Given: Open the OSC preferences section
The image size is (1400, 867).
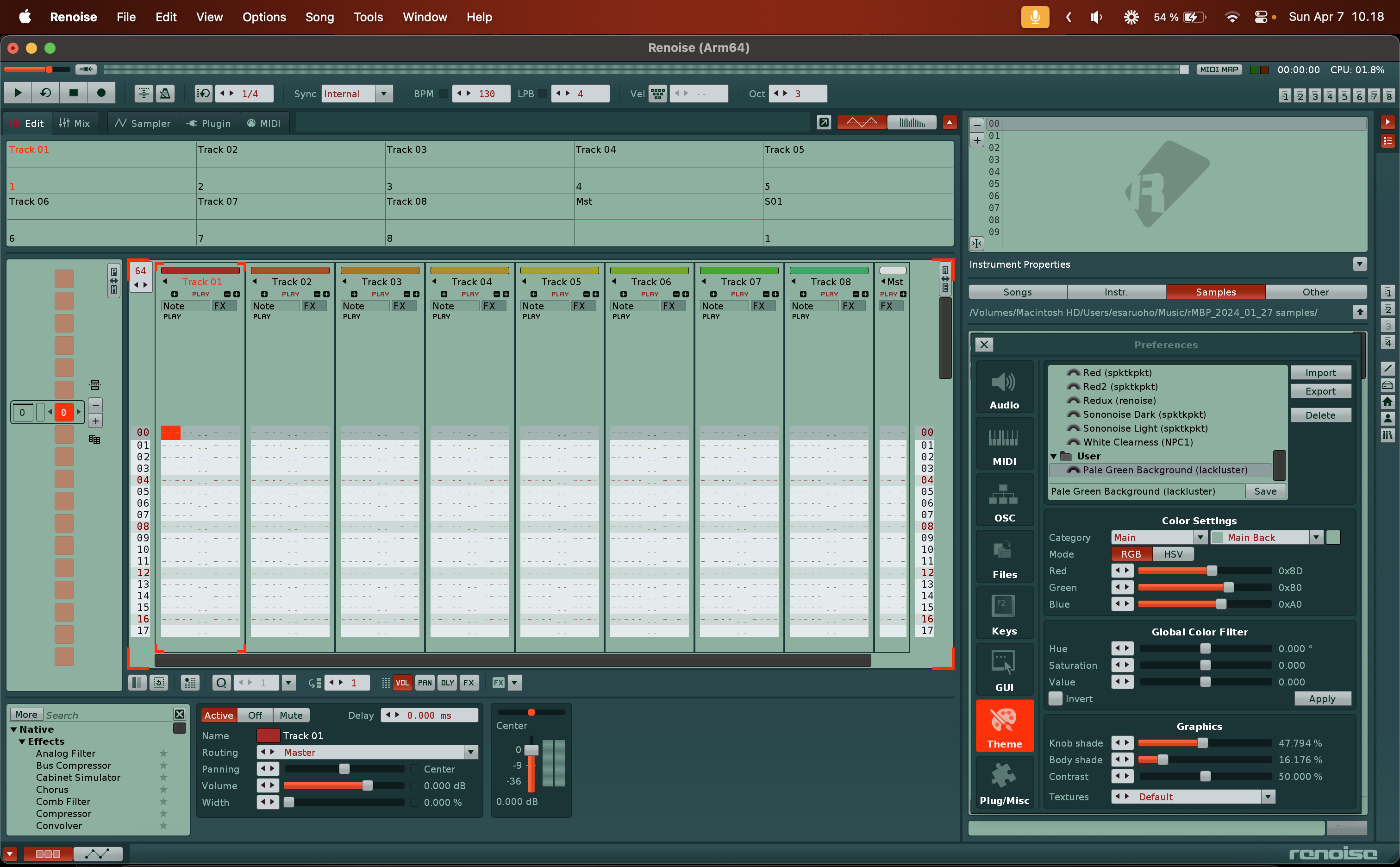Looking at the screenshot, I should [x=1004, y=499].
